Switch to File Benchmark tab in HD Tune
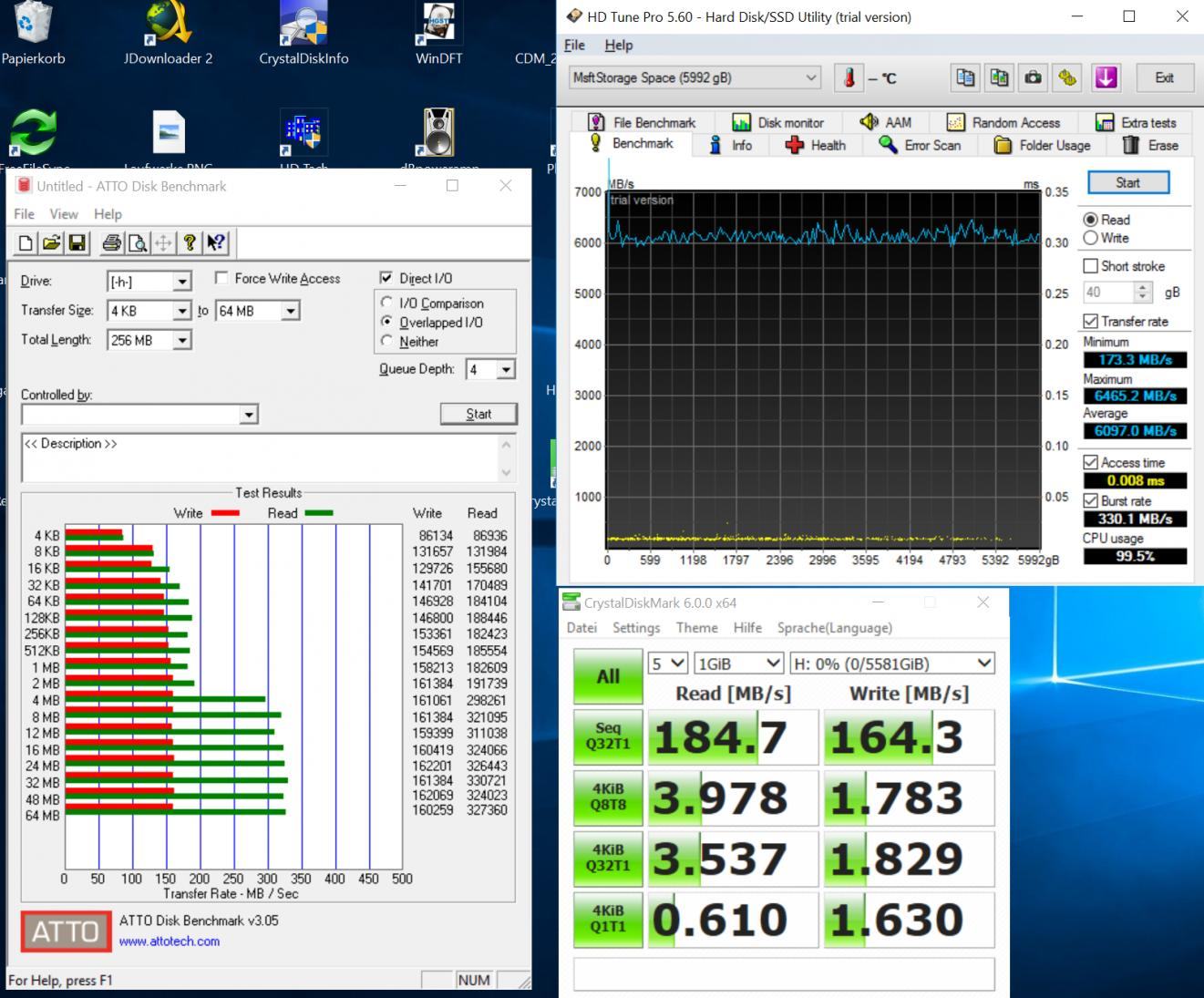1204x998 pixels. click(x=643, y=122)
